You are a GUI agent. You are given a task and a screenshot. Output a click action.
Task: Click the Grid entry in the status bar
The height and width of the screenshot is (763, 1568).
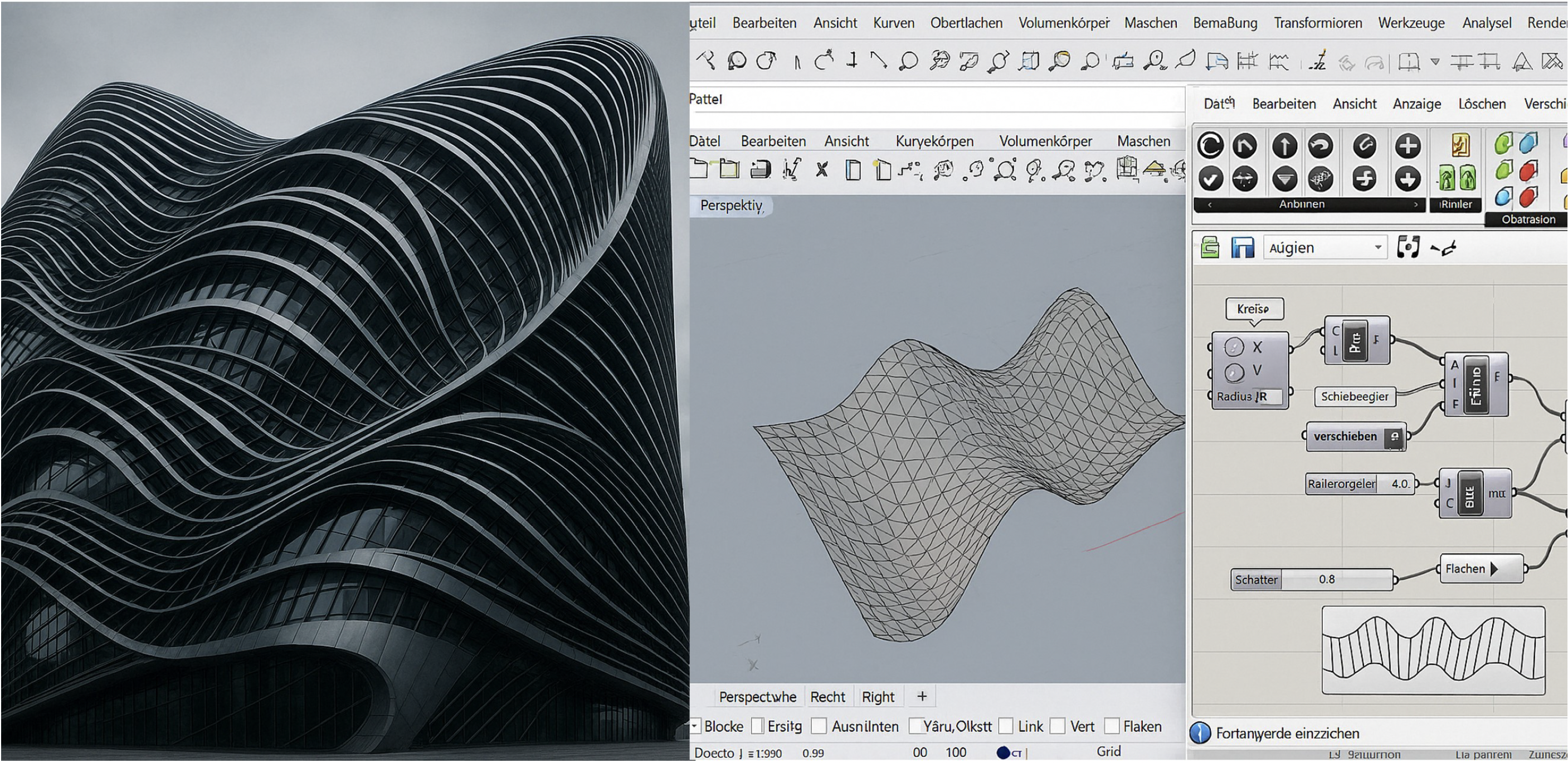coord(1108,751)
